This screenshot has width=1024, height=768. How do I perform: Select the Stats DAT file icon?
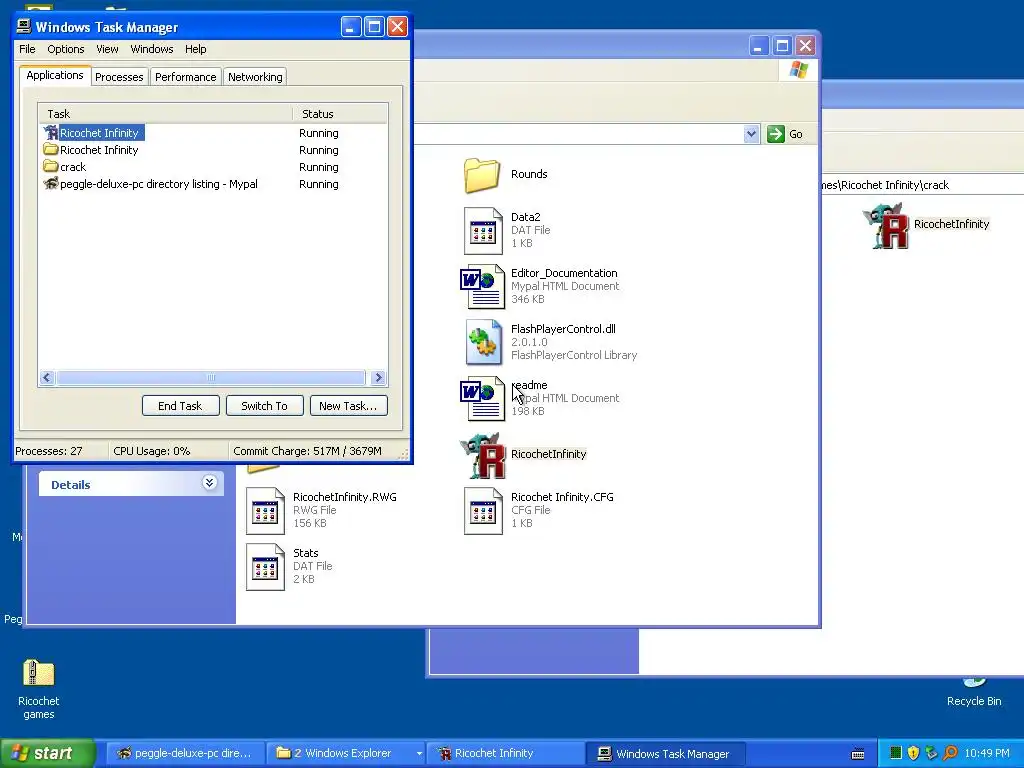tap(265, 567)
